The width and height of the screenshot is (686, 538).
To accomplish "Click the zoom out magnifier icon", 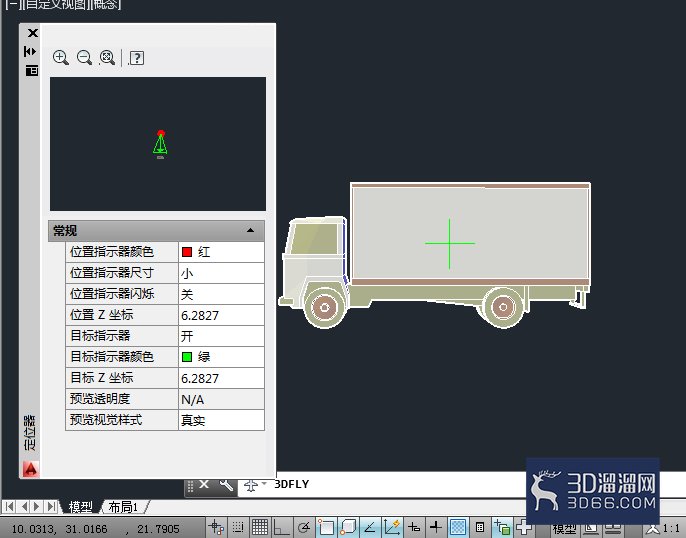I will click(x=84, y=58).
